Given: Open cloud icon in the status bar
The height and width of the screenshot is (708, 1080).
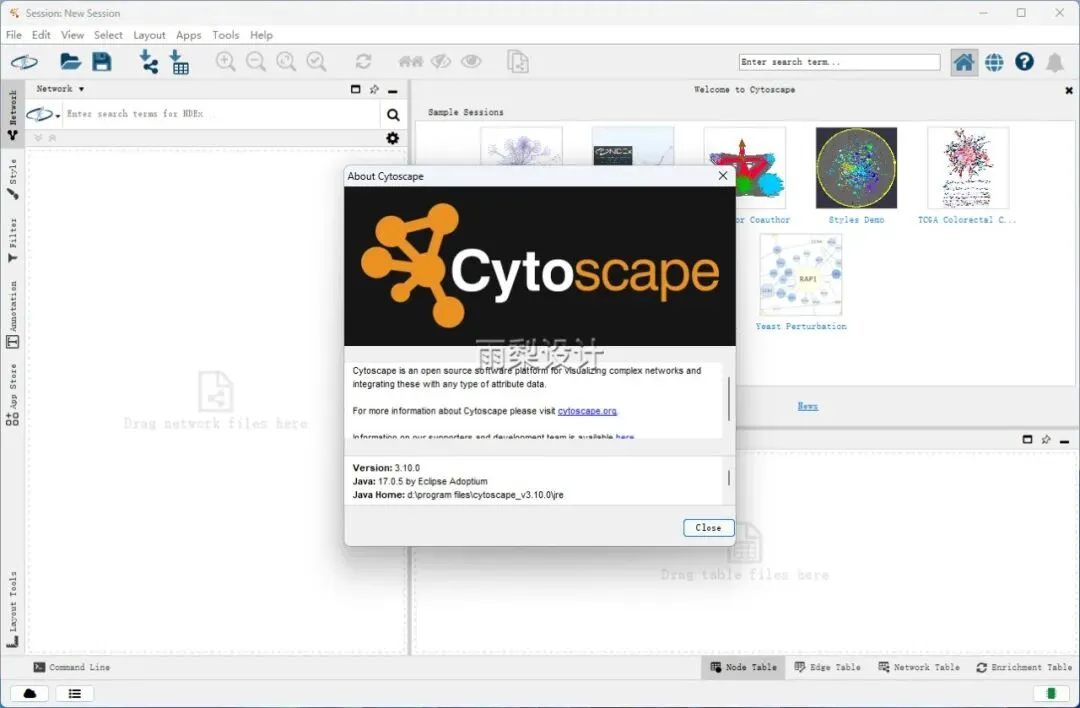Looking at the screenshot, I should point(30,694).
